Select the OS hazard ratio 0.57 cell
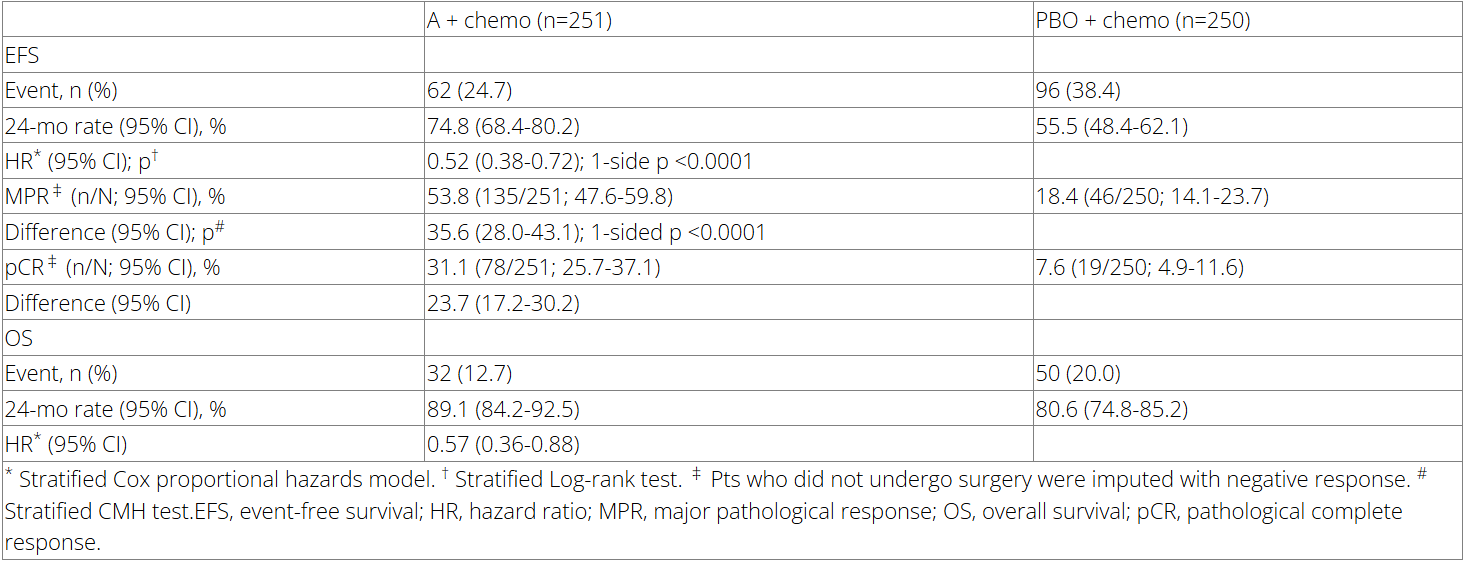The width and height of the screenshot is (1466, 562). [x=503, y=445]
